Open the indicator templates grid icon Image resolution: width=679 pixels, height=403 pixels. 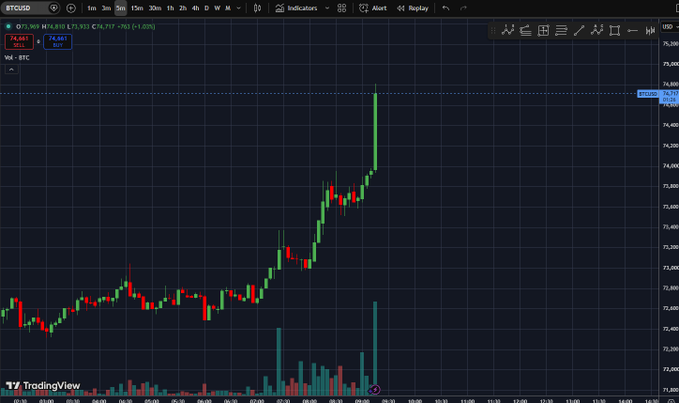coord(342,8)
